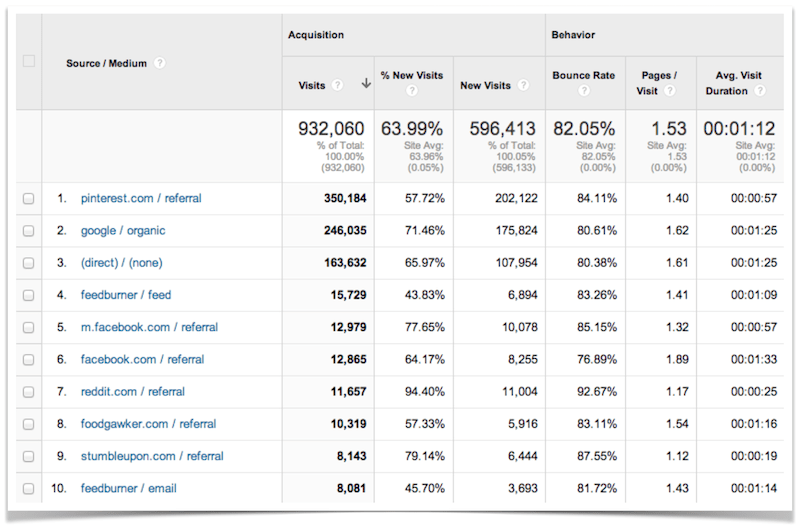Viewport: 800px width, 532px height.
Task: Select checkbox for google / organic row
Action: (28, 231)
